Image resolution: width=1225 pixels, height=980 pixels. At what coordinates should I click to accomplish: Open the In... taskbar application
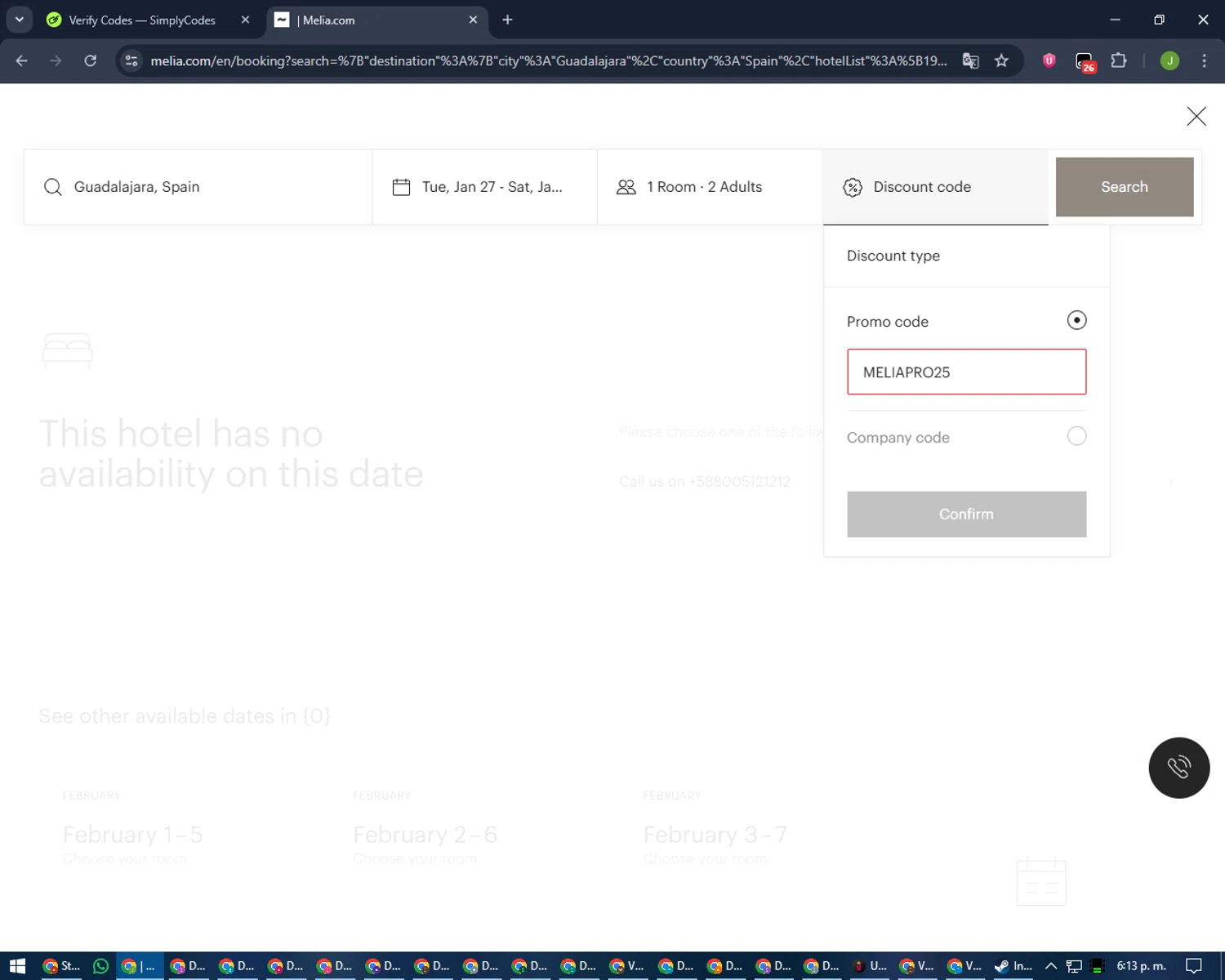[x=1013, y=966]
